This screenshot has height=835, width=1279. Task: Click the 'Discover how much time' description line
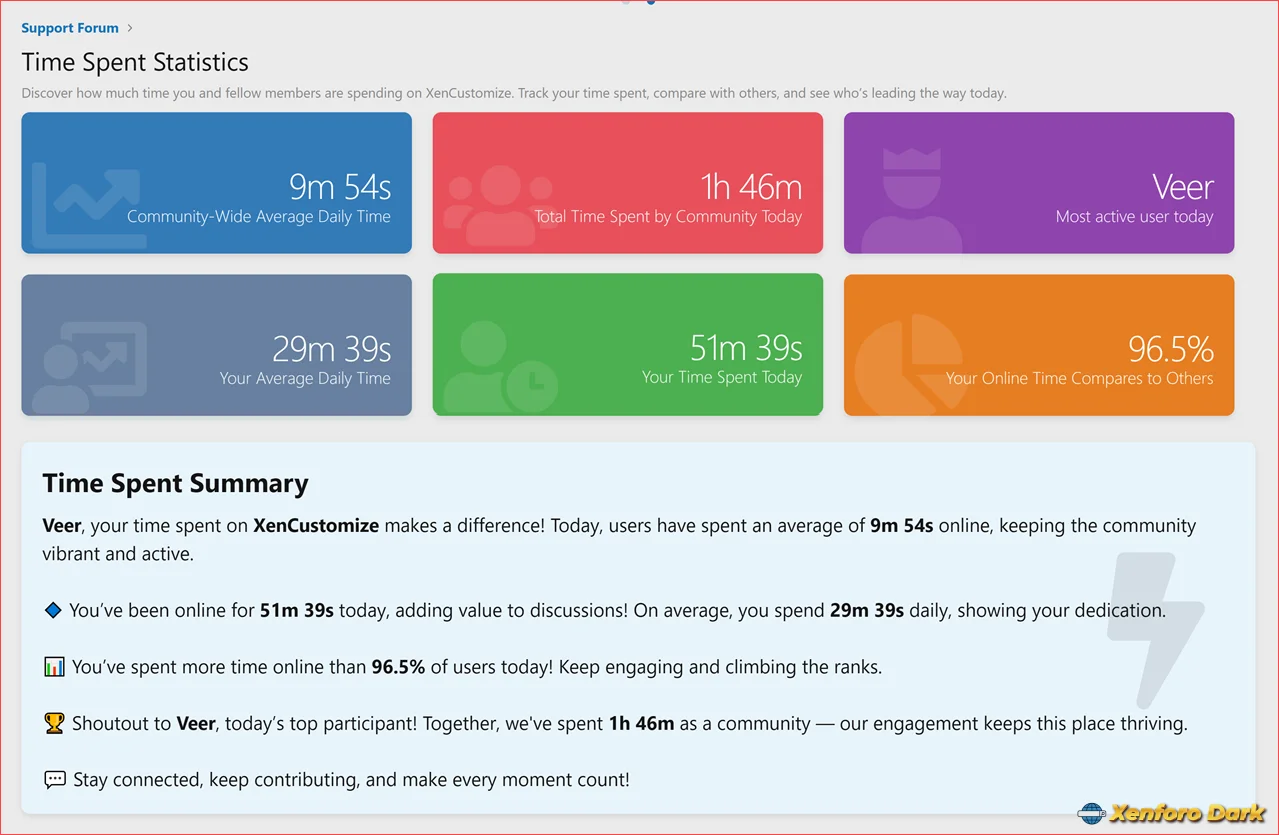click(514, 93)
